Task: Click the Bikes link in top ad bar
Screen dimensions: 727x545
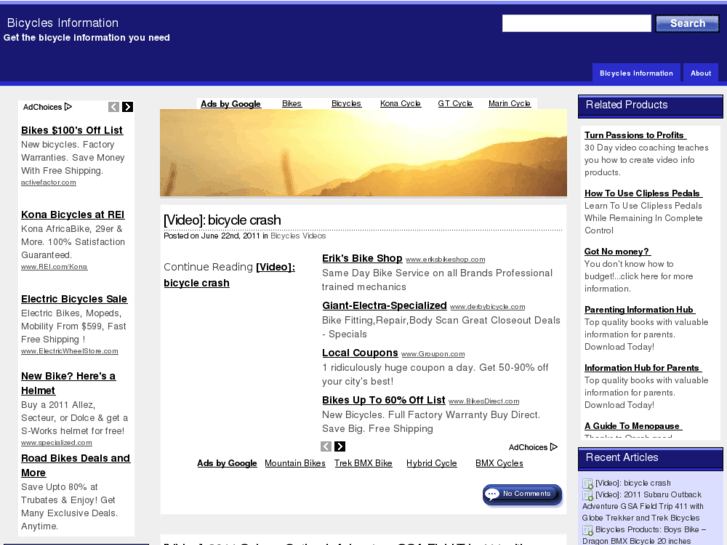Action: (x=292, y=103)
